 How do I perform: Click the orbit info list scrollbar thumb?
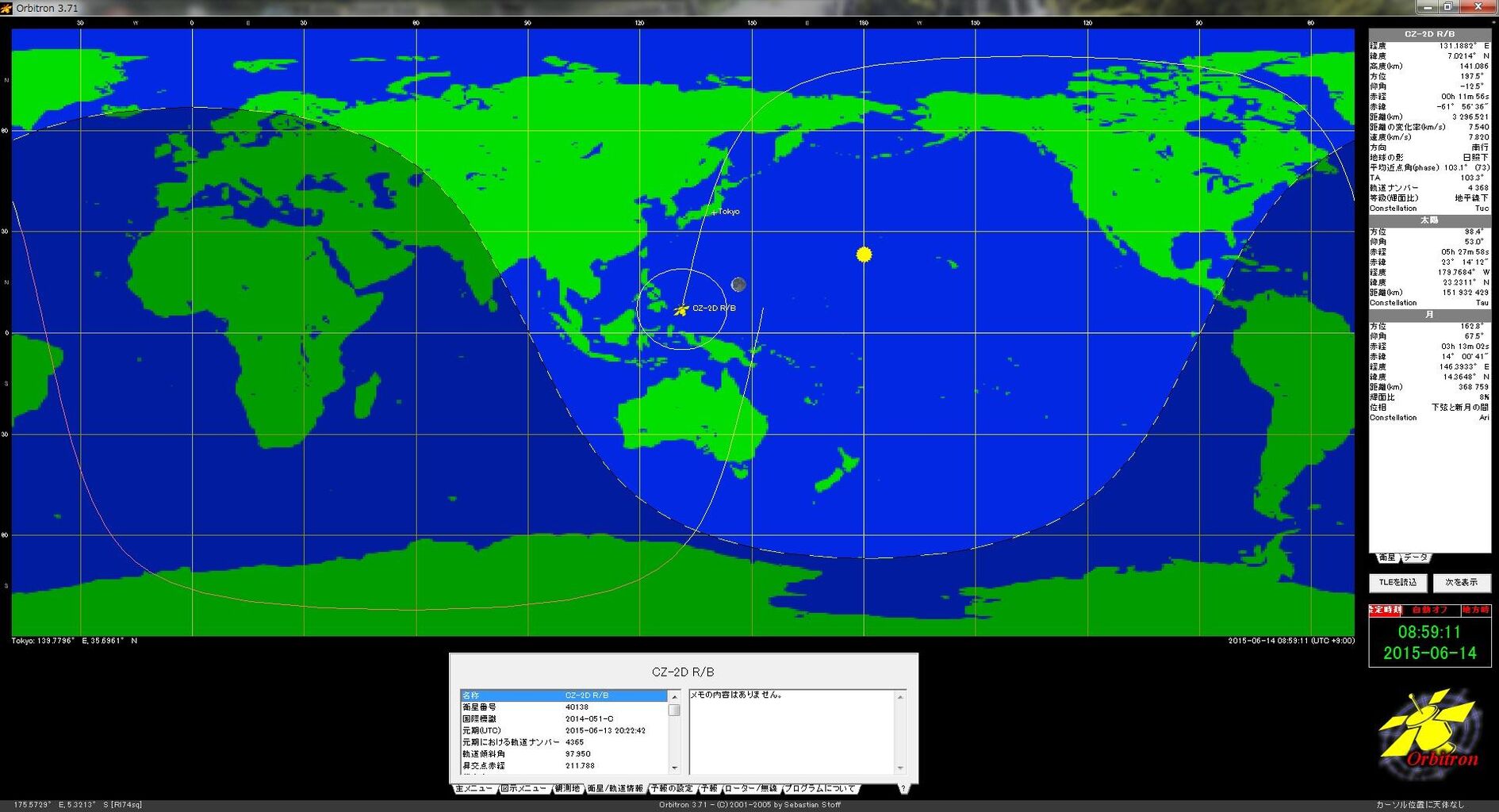[674, 710]
